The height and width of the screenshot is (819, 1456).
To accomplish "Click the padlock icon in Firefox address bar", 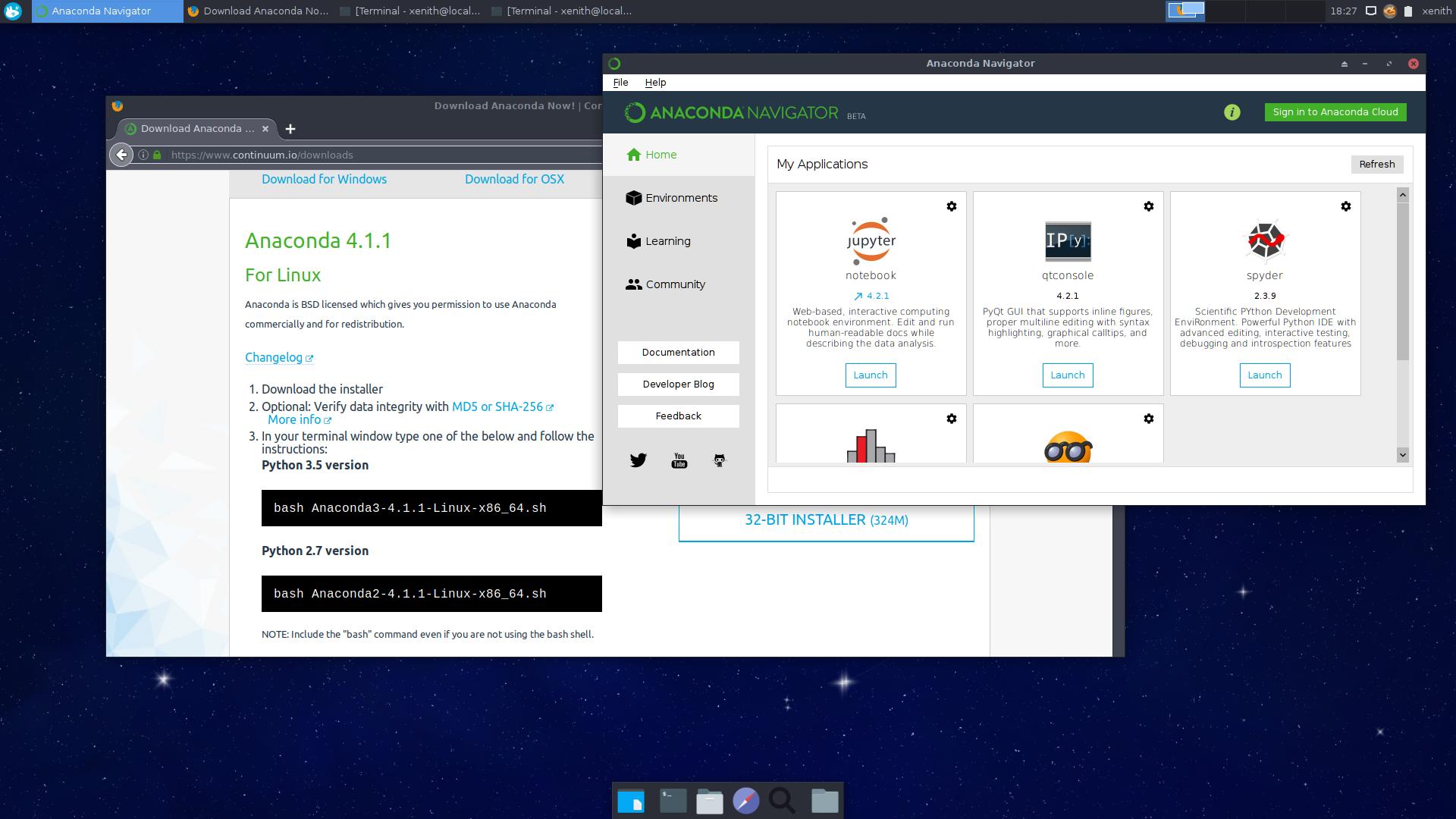I will pyautogui.click(x=157, y=155).
